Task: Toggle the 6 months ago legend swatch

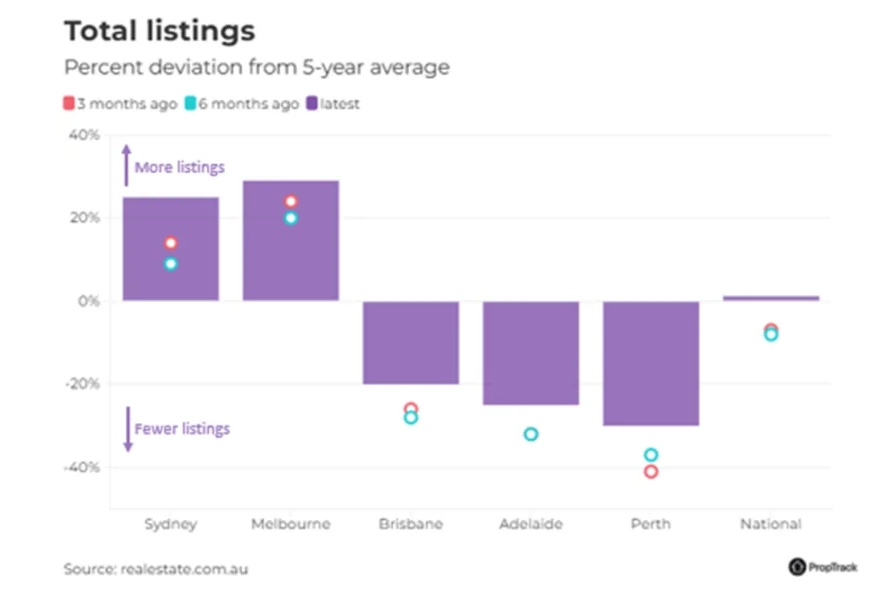Action: click(x=191, y=104)
